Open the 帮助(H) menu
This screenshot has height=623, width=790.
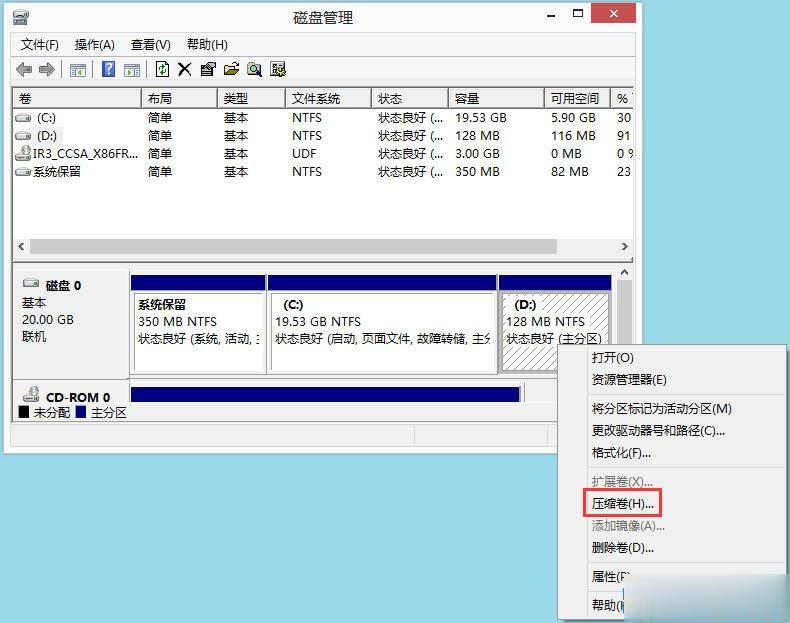tap(207, 45)
